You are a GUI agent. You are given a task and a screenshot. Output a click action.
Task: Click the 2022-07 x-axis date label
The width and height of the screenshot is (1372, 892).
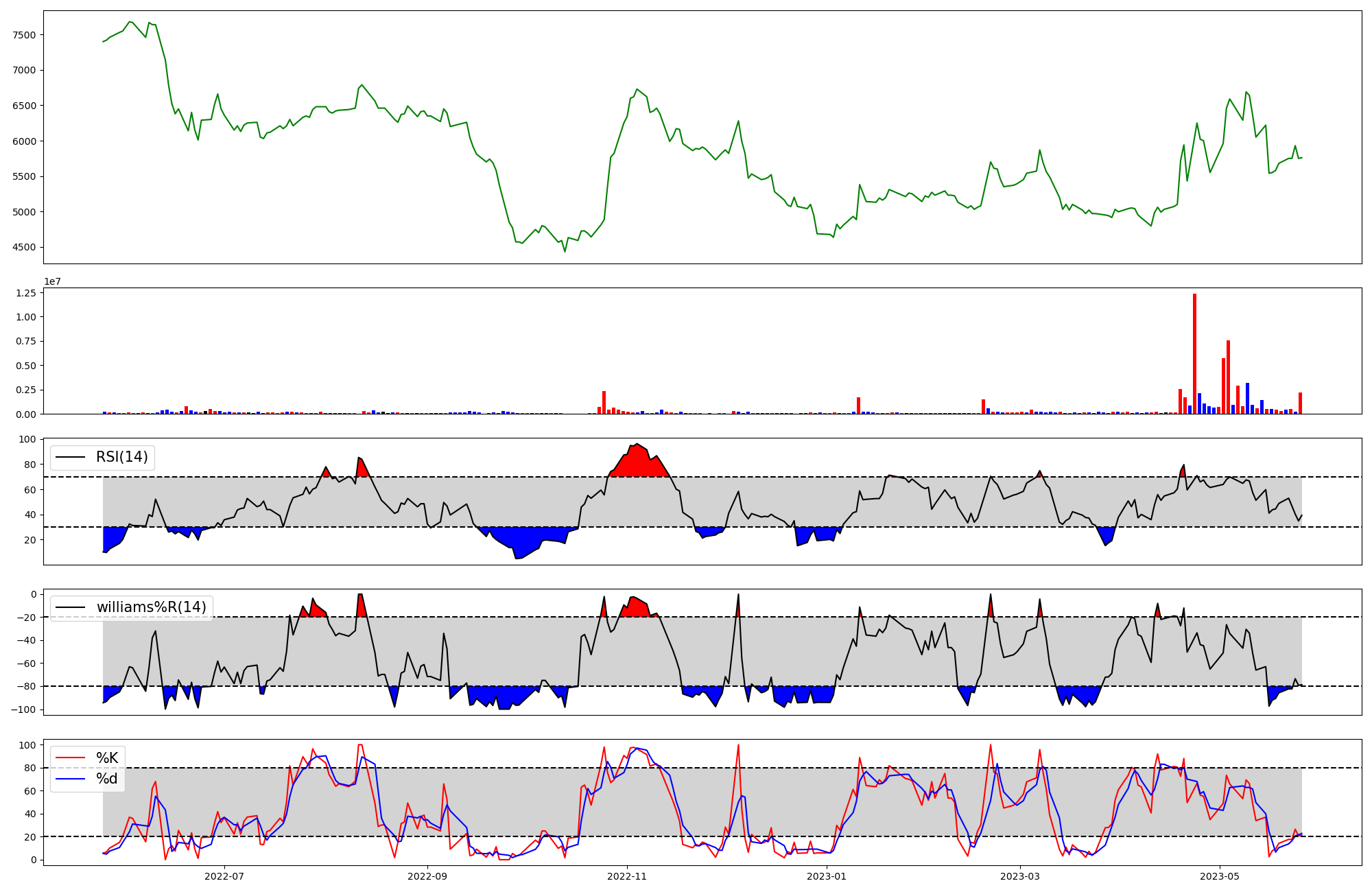(x=224, y=876)
